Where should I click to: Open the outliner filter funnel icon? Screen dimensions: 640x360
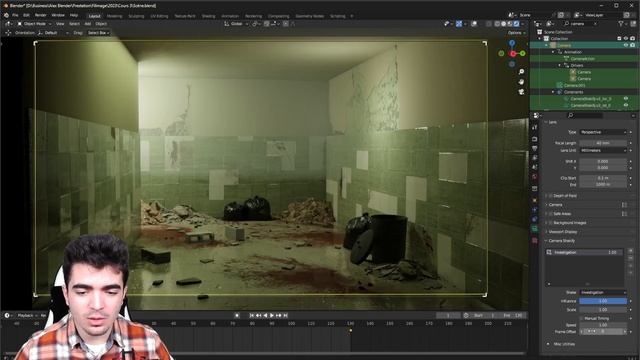pos(621,24)
